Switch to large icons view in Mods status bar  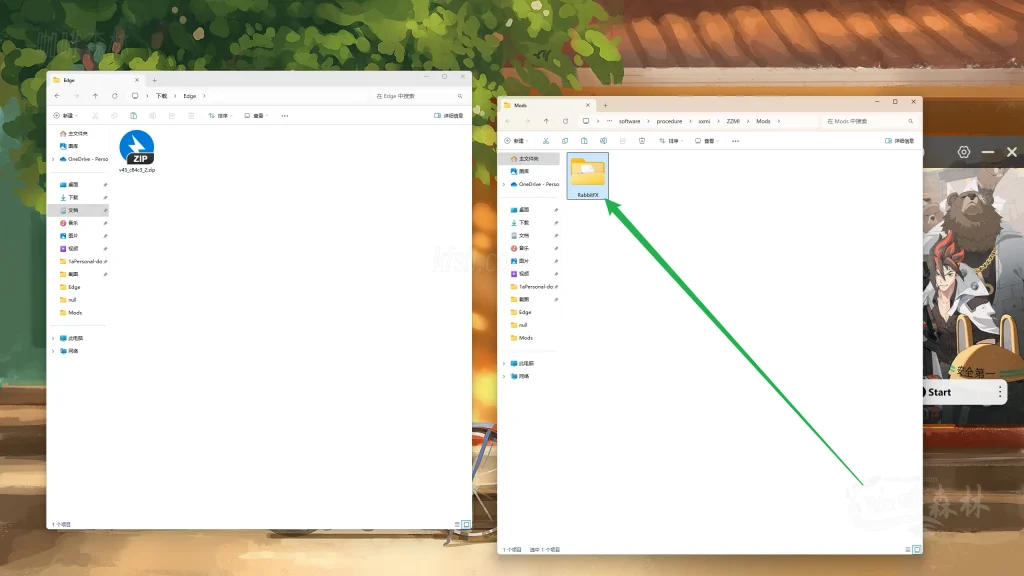coord(917,550)
